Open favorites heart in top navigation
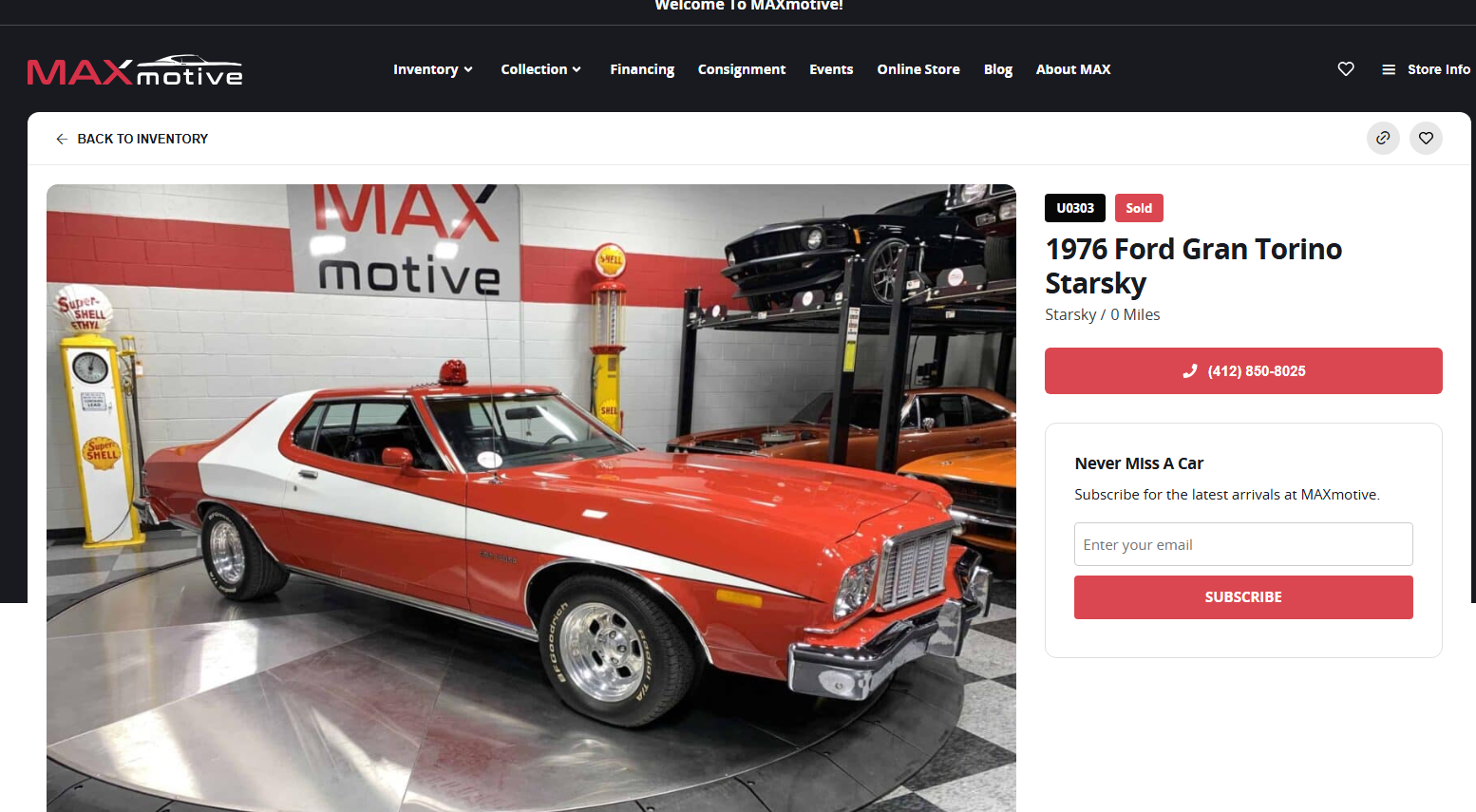 (x=1346, y=69)
